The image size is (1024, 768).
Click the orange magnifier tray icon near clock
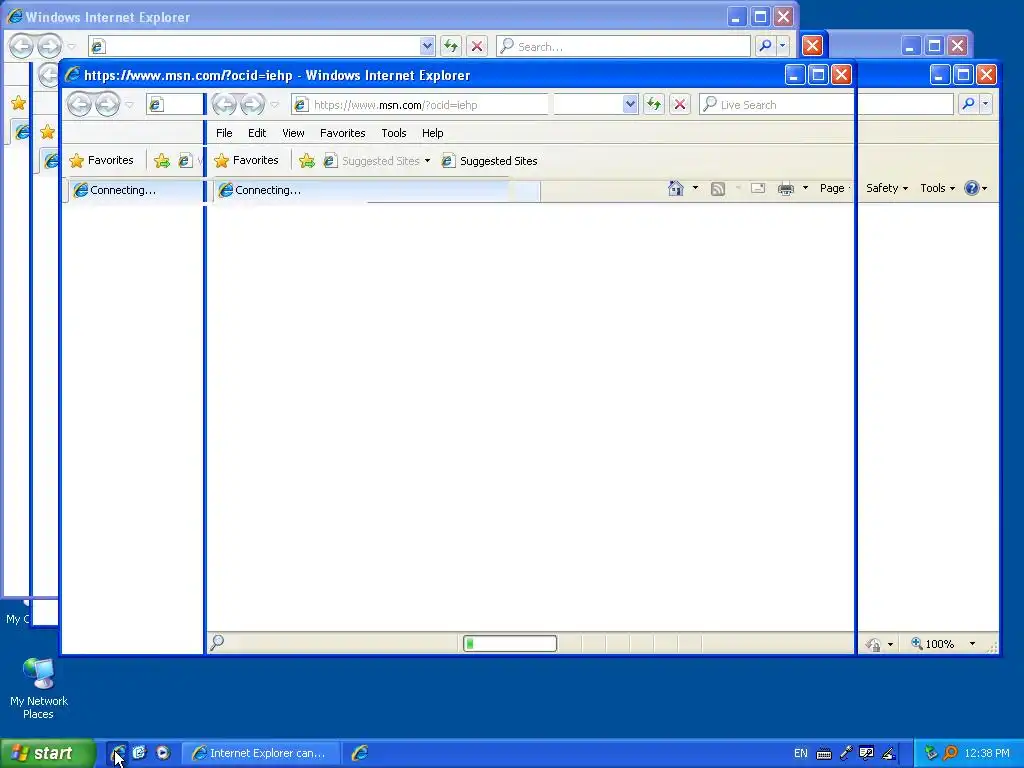pyautogui.click(x=950, y=753)
